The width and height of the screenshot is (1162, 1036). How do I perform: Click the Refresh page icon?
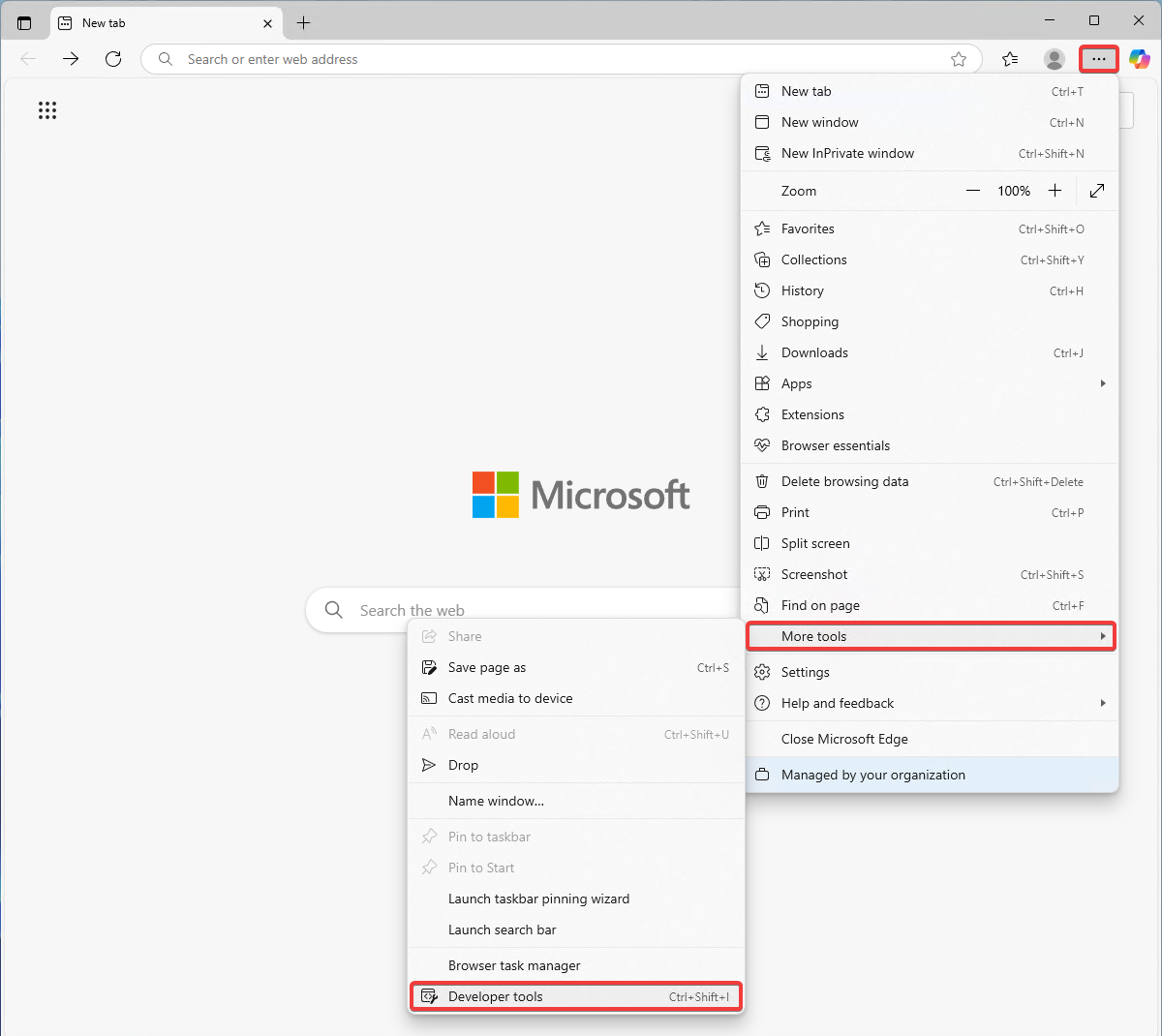click(113, 59)
